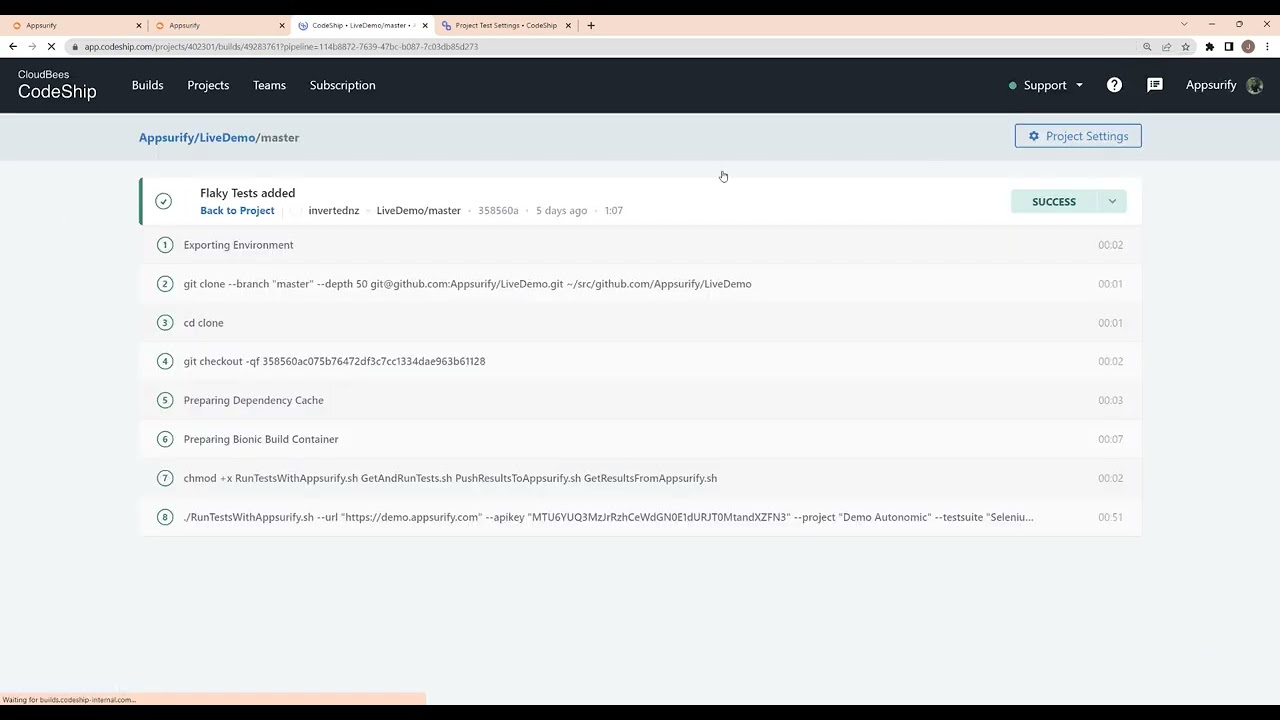
Task: Open the help question mark icon
Action: [1114, 85]
